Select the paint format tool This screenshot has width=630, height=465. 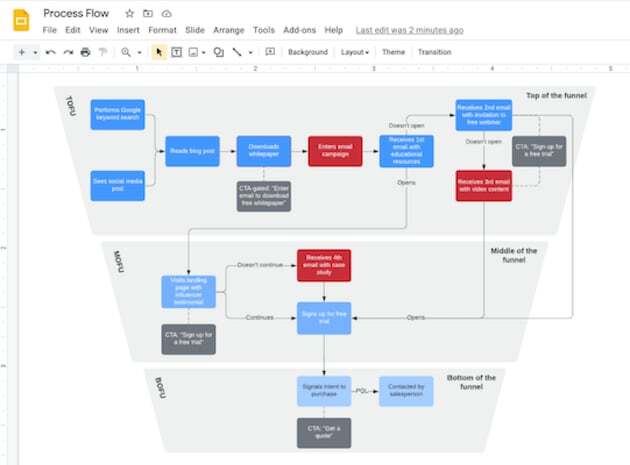point(102,52)
